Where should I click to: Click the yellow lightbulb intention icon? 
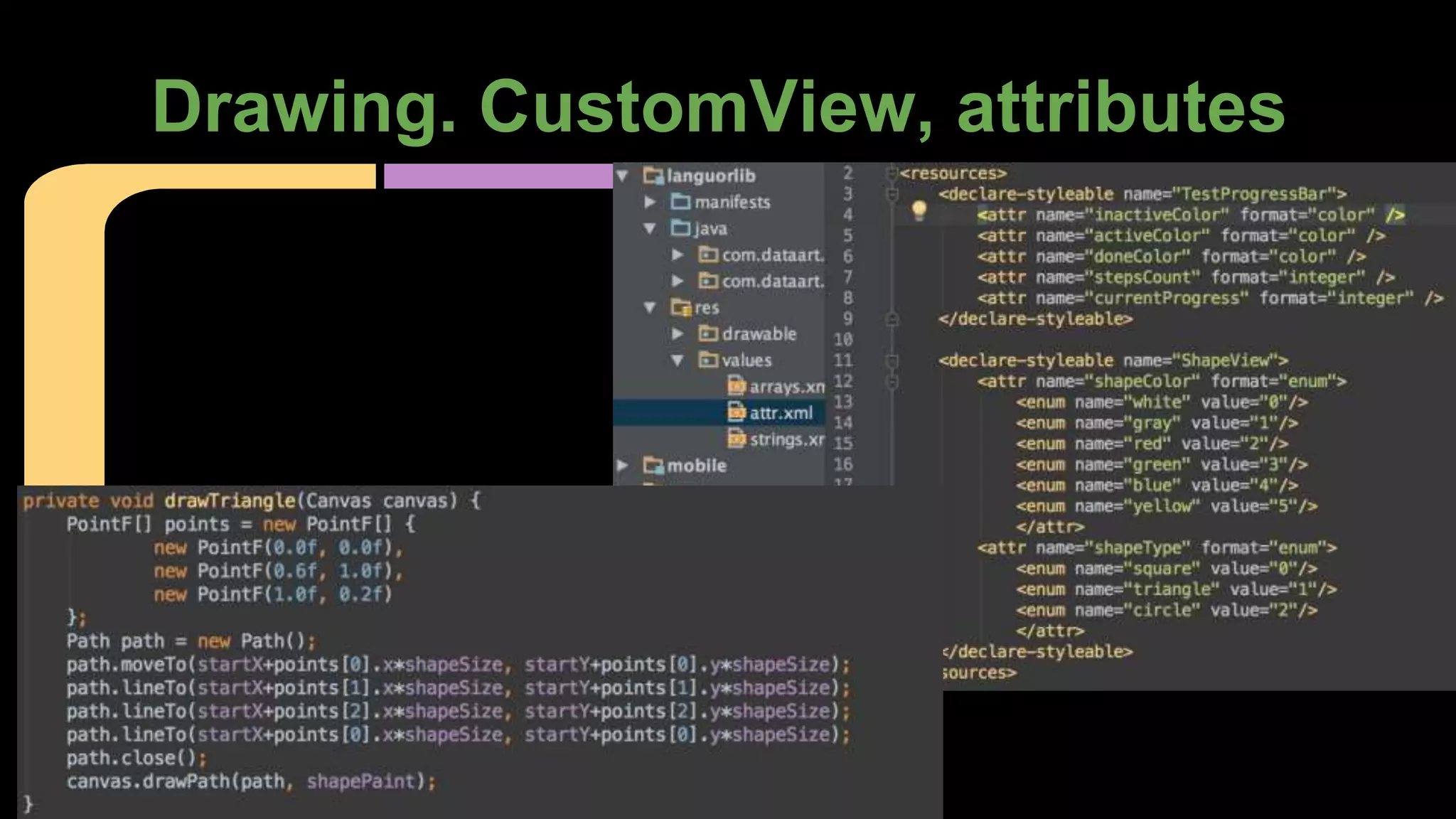click(919, 210)
